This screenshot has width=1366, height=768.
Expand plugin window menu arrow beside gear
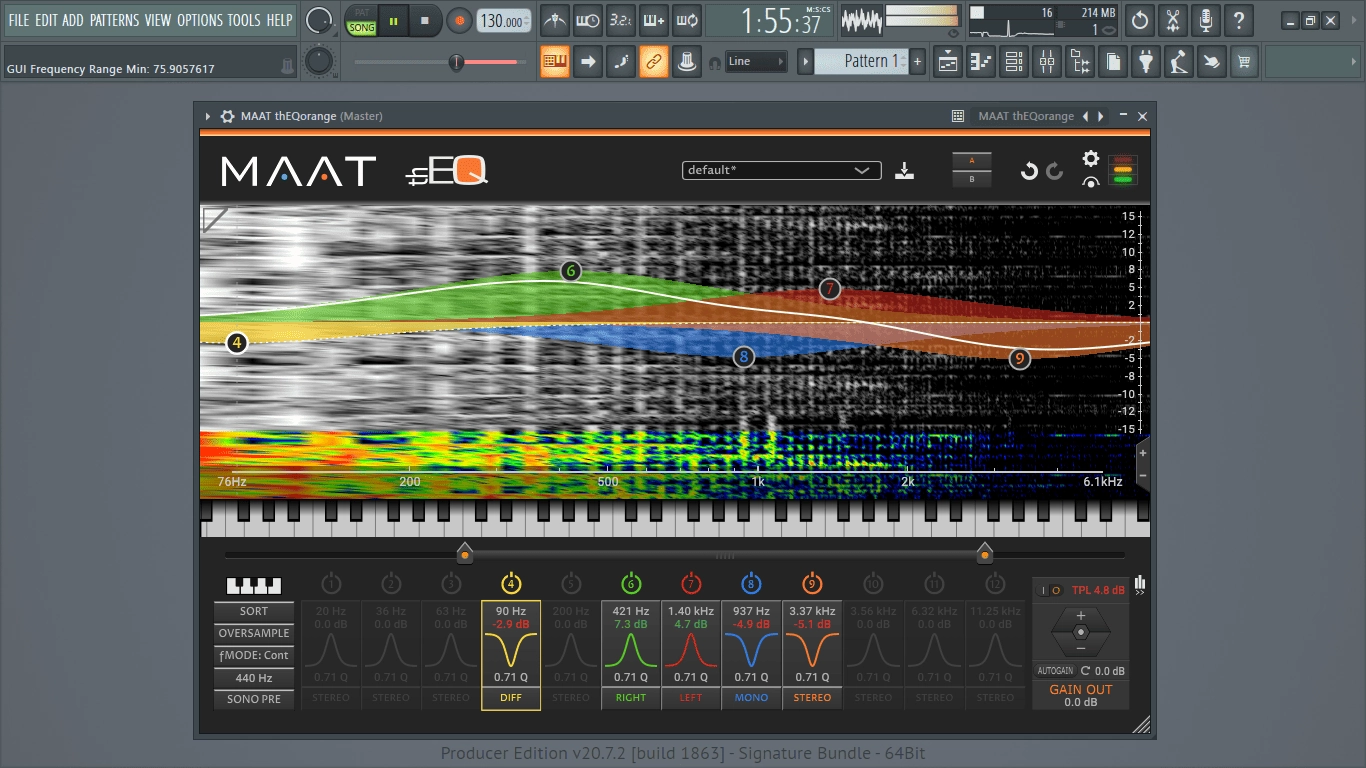208,116
